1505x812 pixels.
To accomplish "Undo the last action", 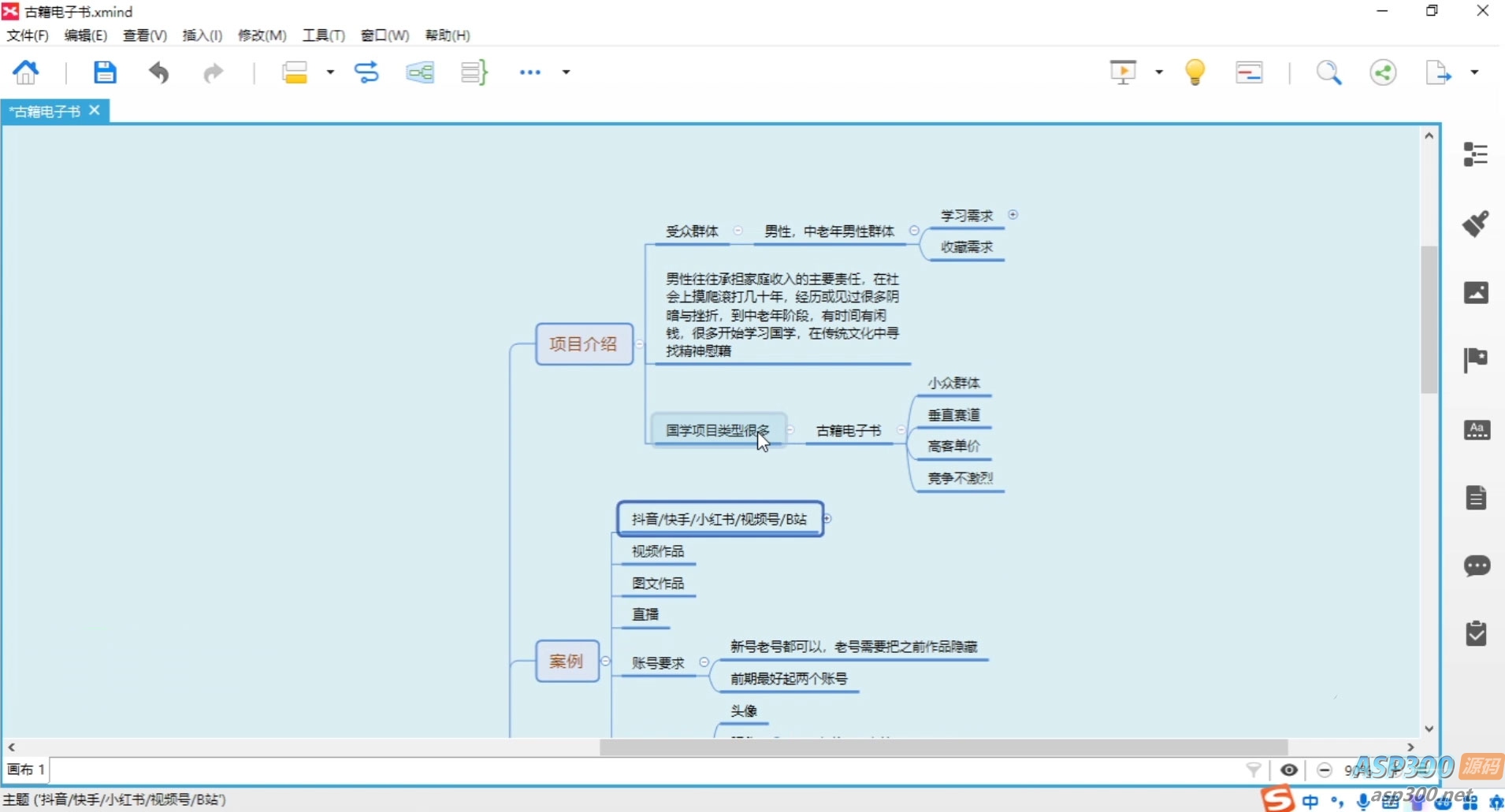I will (159, 72).
